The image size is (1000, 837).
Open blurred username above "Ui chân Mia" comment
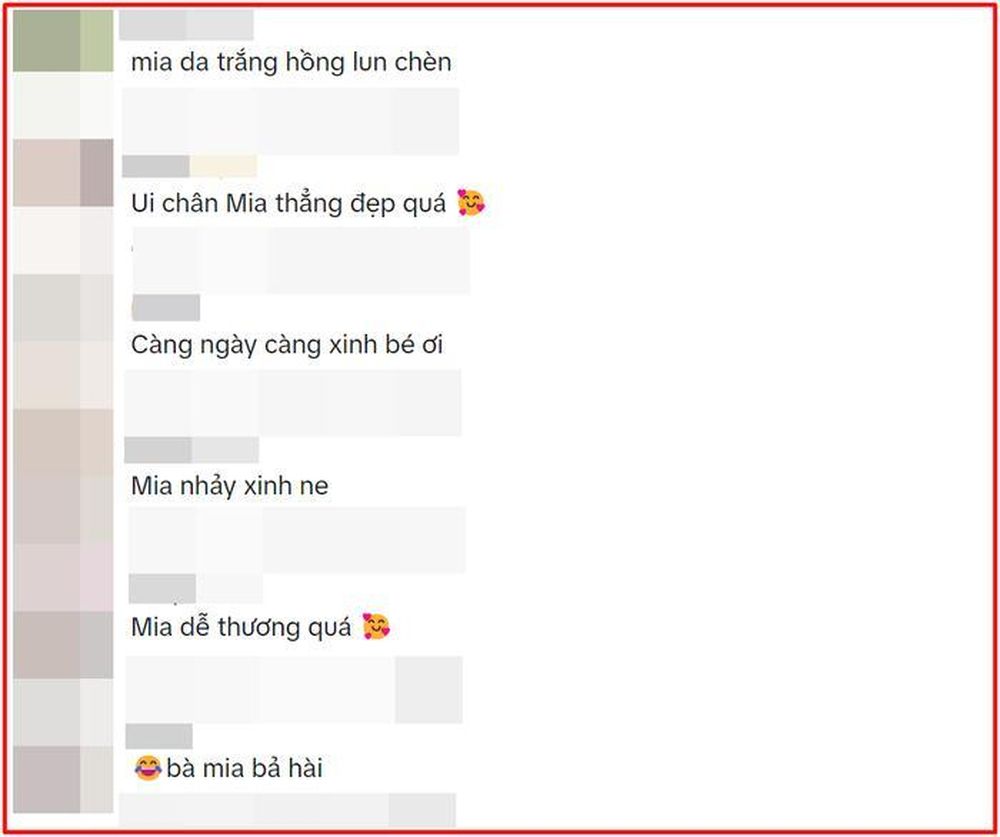point(189,166)
